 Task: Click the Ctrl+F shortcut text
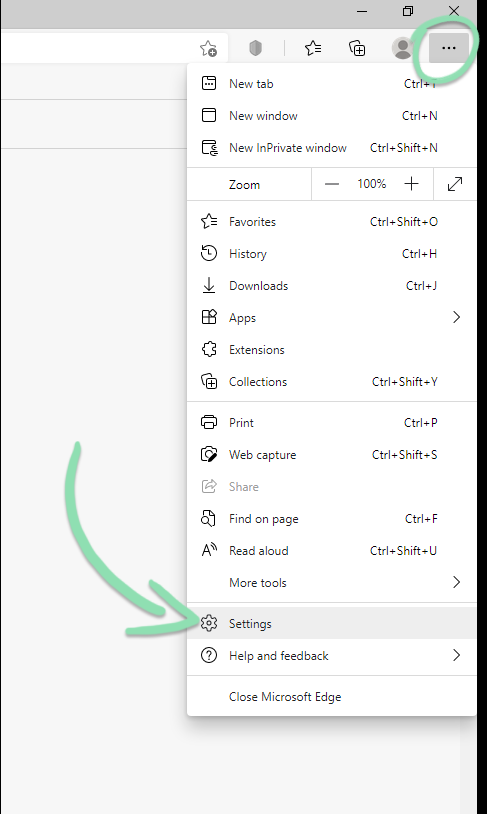click(x=421, y=519)
